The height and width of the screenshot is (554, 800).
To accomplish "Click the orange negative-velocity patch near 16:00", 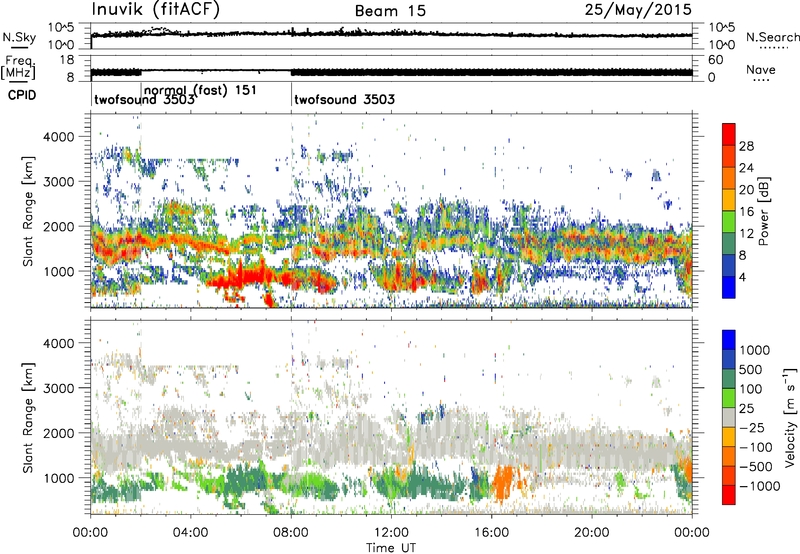I will [503, 482].
